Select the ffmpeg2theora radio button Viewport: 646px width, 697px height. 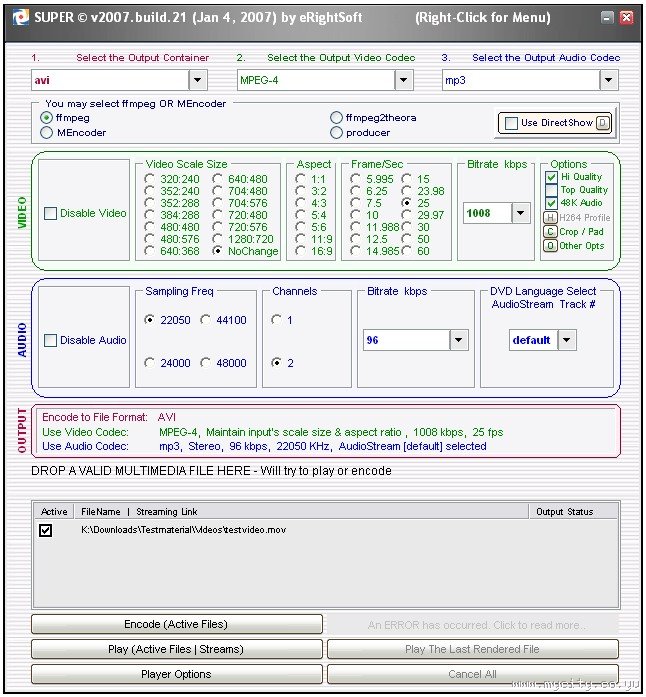[x=336, y=118]
